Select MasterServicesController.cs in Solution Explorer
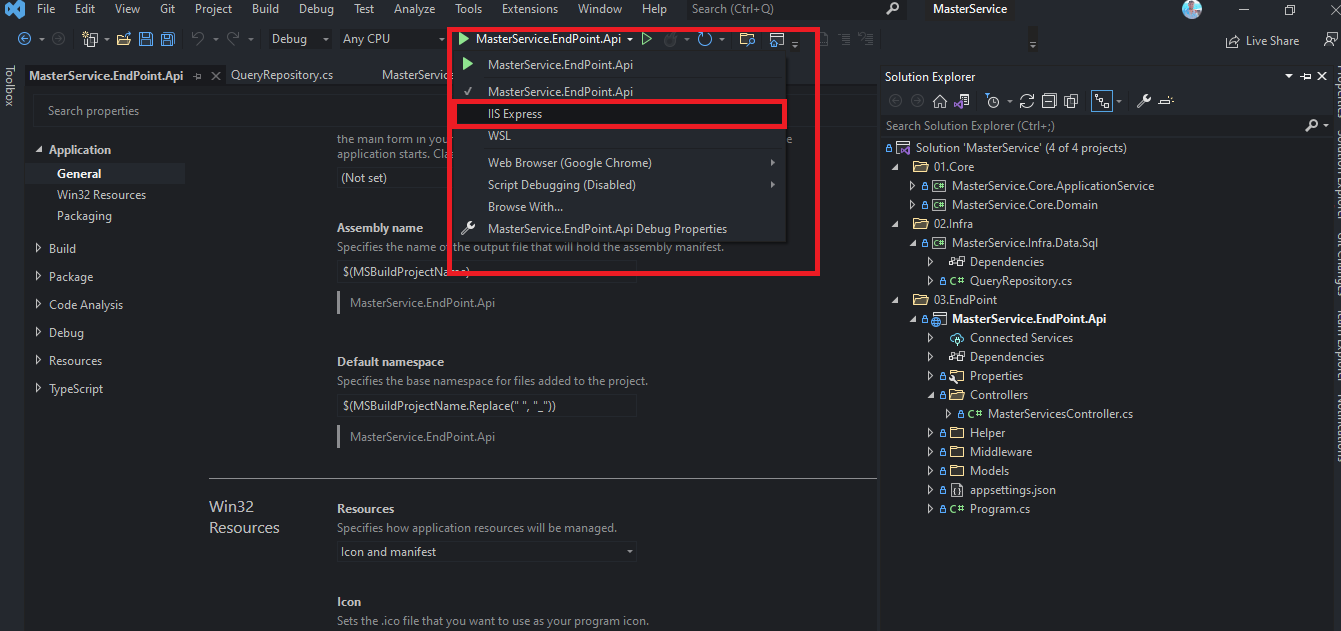 [1060, 414]
